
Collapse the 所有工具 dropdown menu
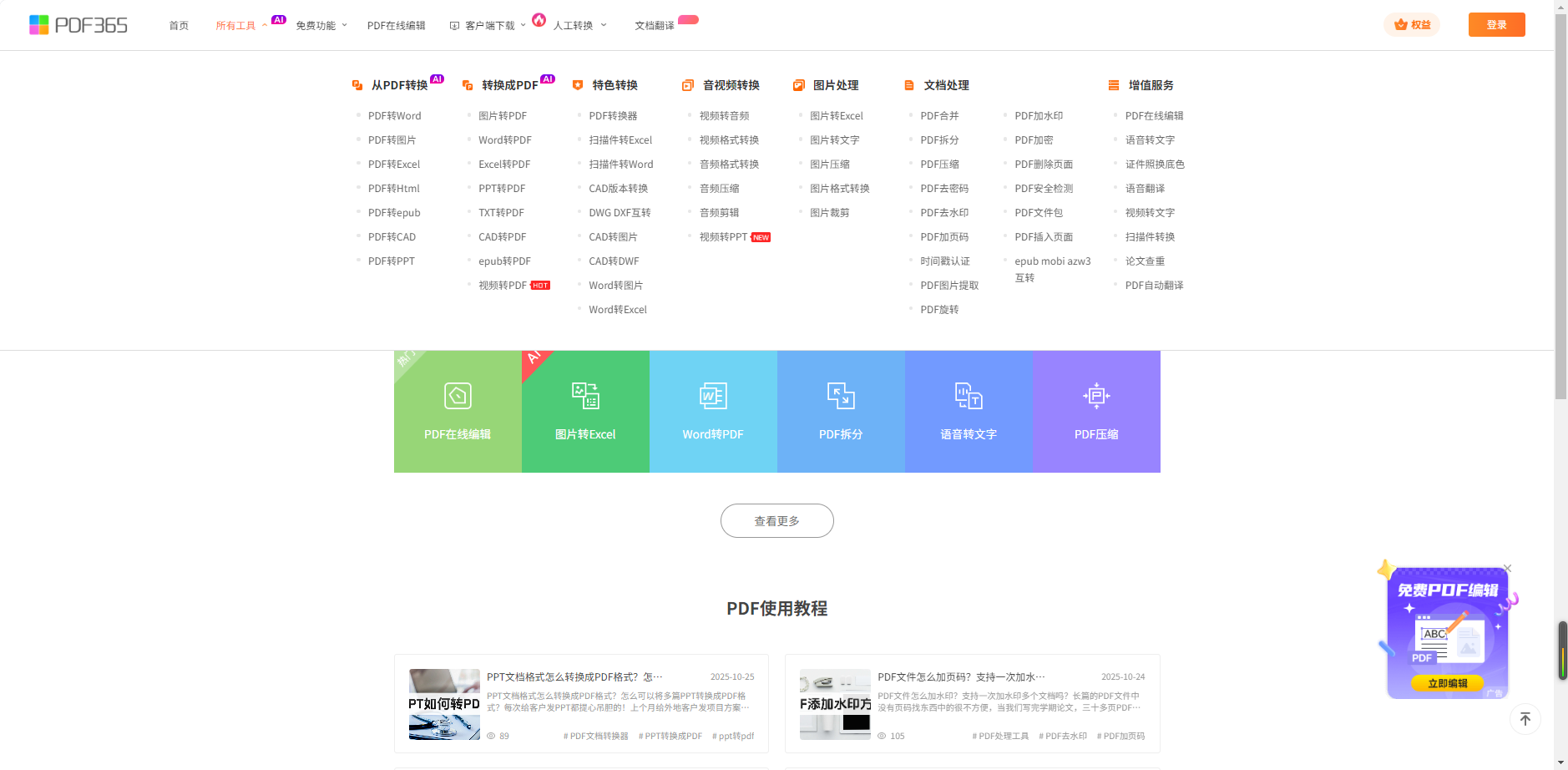pyautogui.click(x=241, y=26)
